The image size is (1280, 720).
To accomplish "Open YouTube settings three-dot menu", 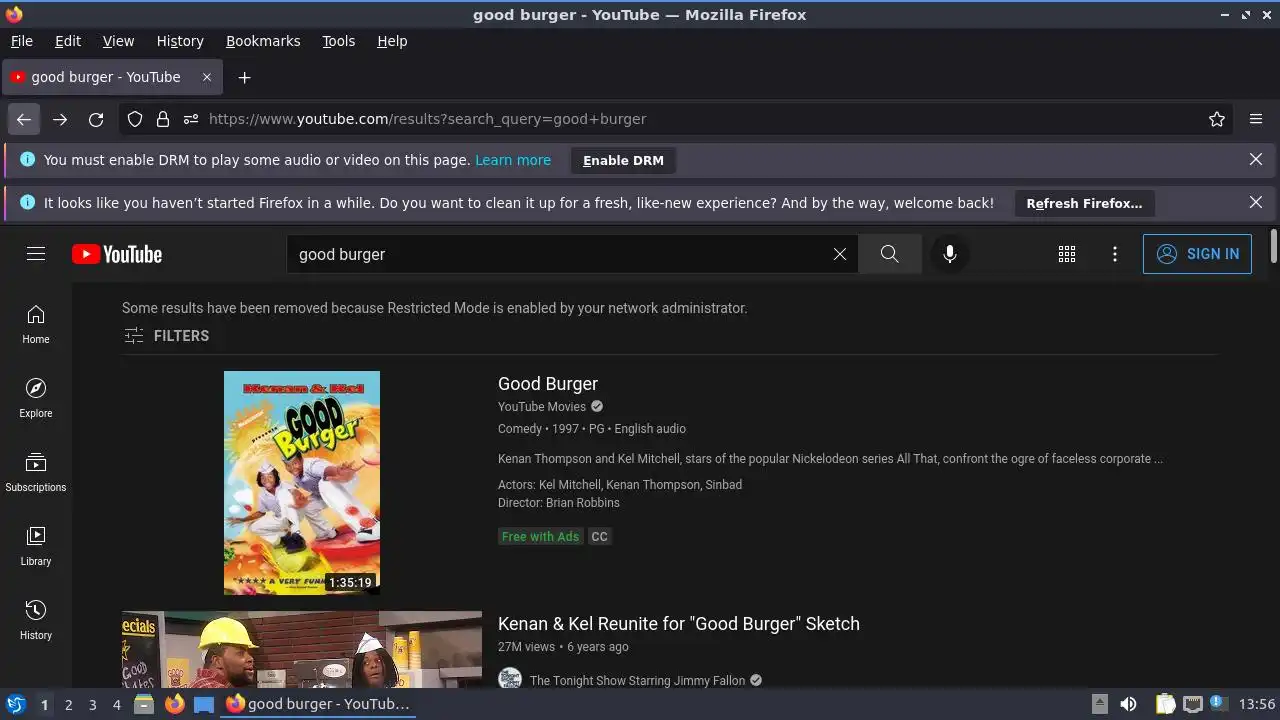I will [1115, 254].
